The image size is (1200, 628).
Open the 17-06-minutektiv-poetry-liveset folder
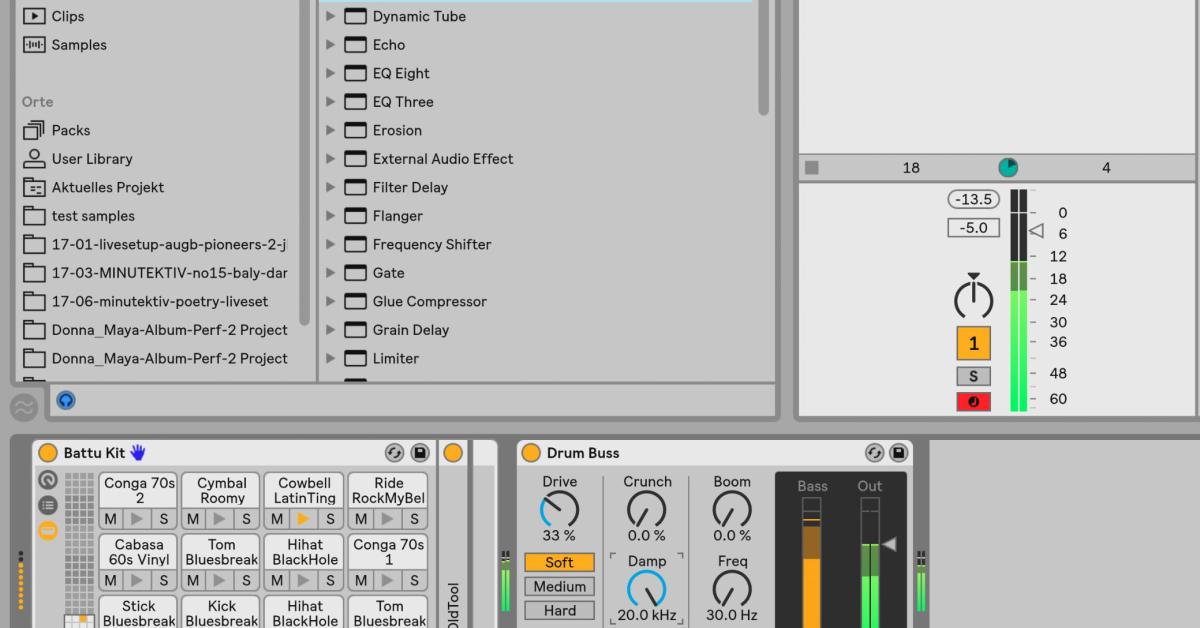(x=160, y=301)
